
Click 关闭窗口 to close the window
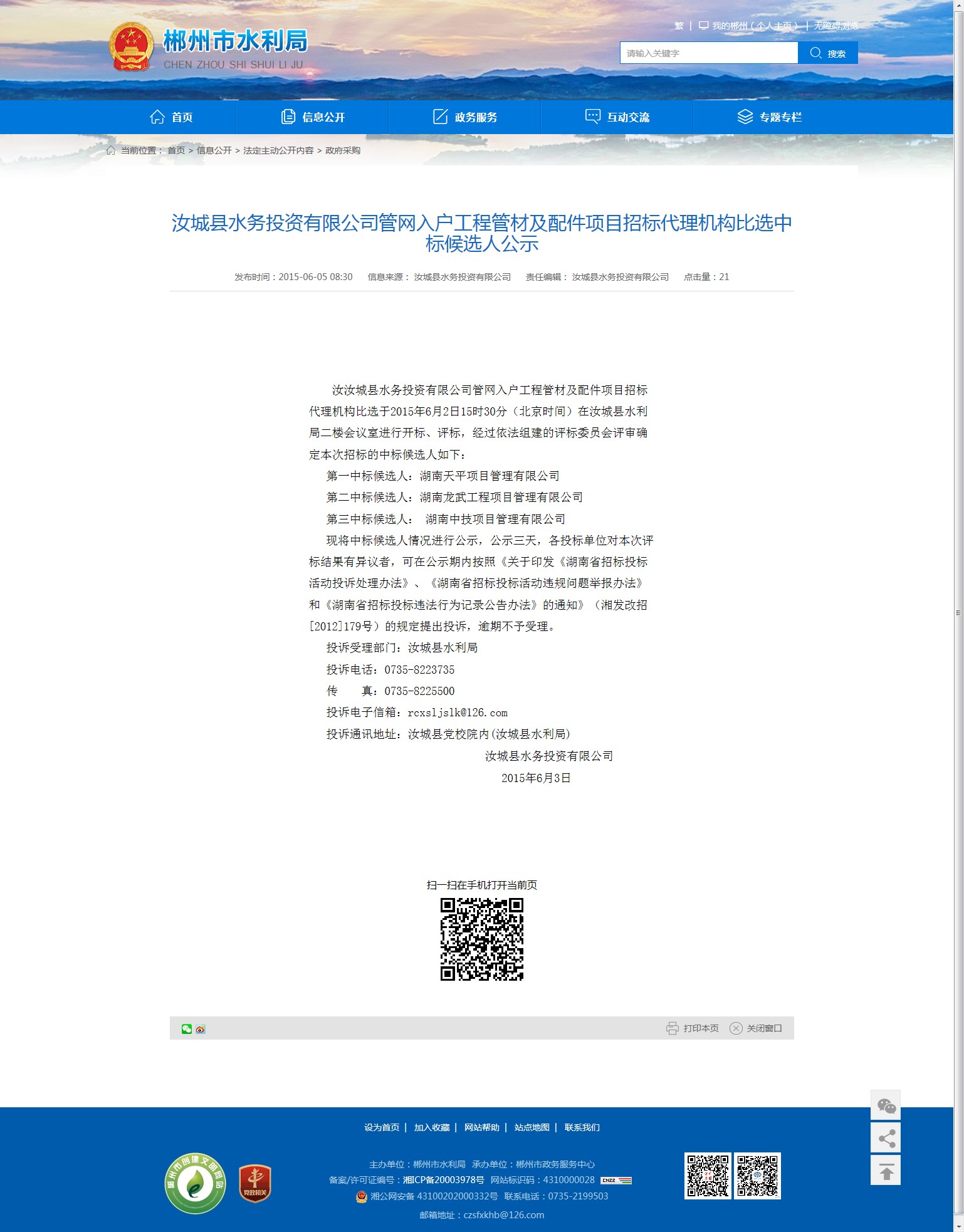click(x=756, y=1028)
